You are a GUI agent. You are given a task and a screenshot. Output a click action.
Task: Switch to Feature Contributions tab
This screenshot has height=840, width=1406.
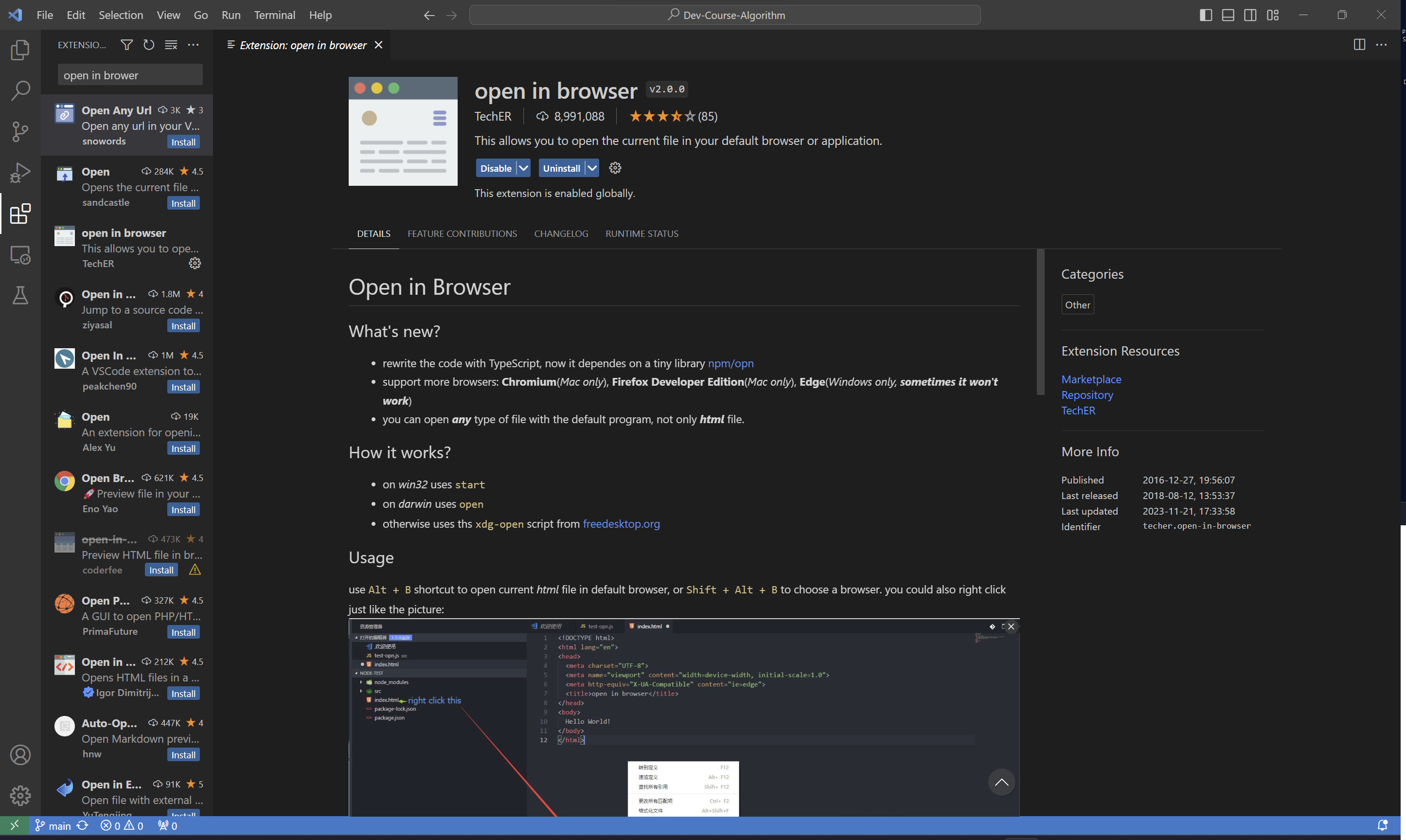pyautogui.click(x=462, y=234)
